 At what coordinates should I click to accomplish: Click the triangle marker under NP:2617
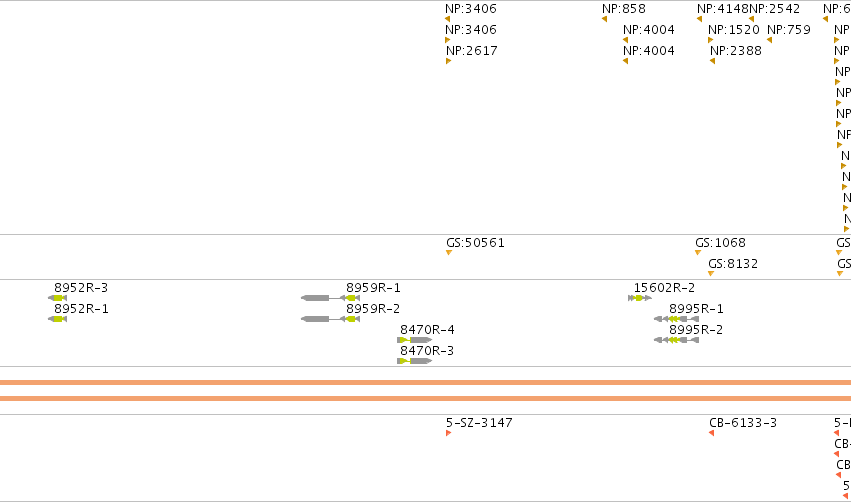tap(449, 61)
